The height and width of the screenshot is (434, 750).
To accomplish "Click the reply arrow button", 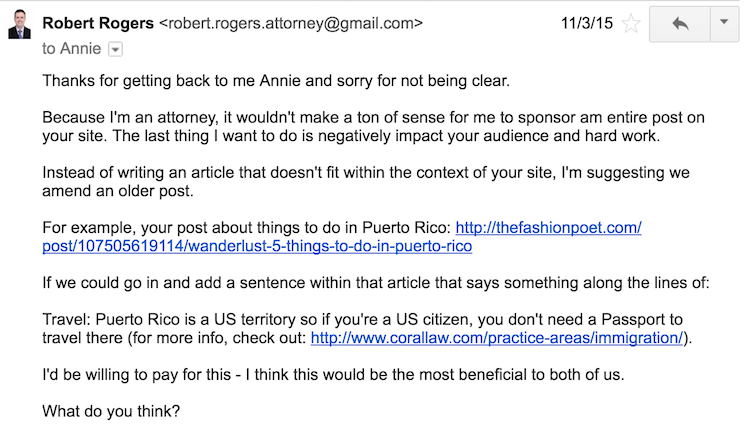I will [x=680, y=23].
